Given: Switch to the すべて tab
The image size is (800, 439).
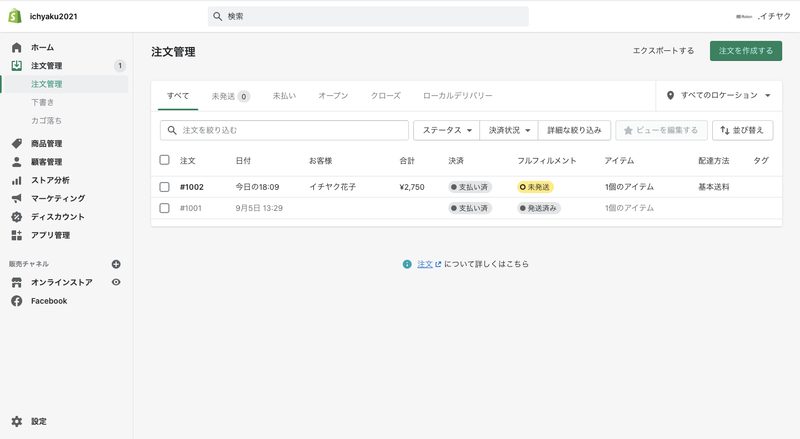Looking at the screenshot, I should point(178,95).
